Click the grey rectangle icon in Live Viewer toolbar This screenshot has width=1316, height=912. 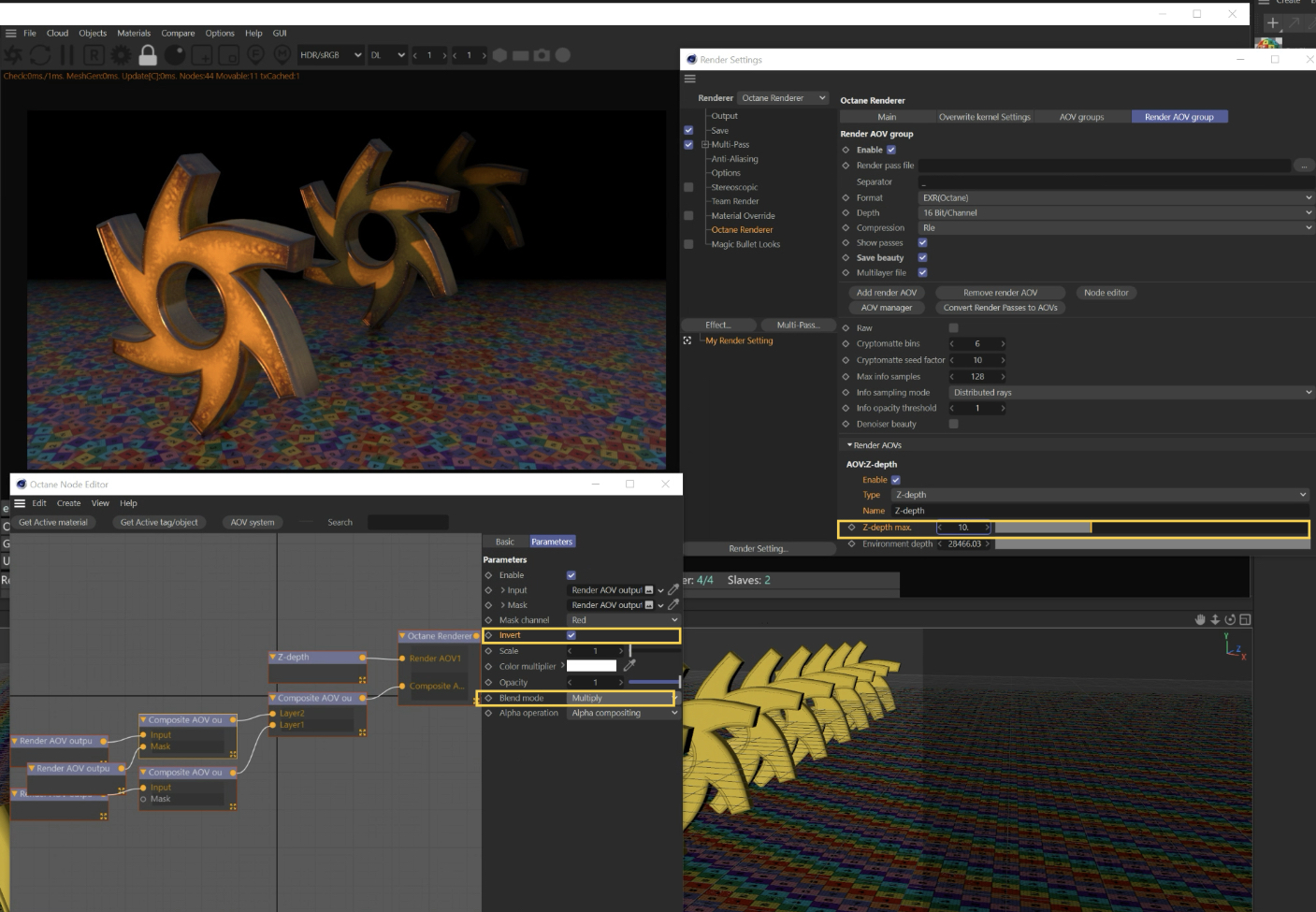pos(521,55)
